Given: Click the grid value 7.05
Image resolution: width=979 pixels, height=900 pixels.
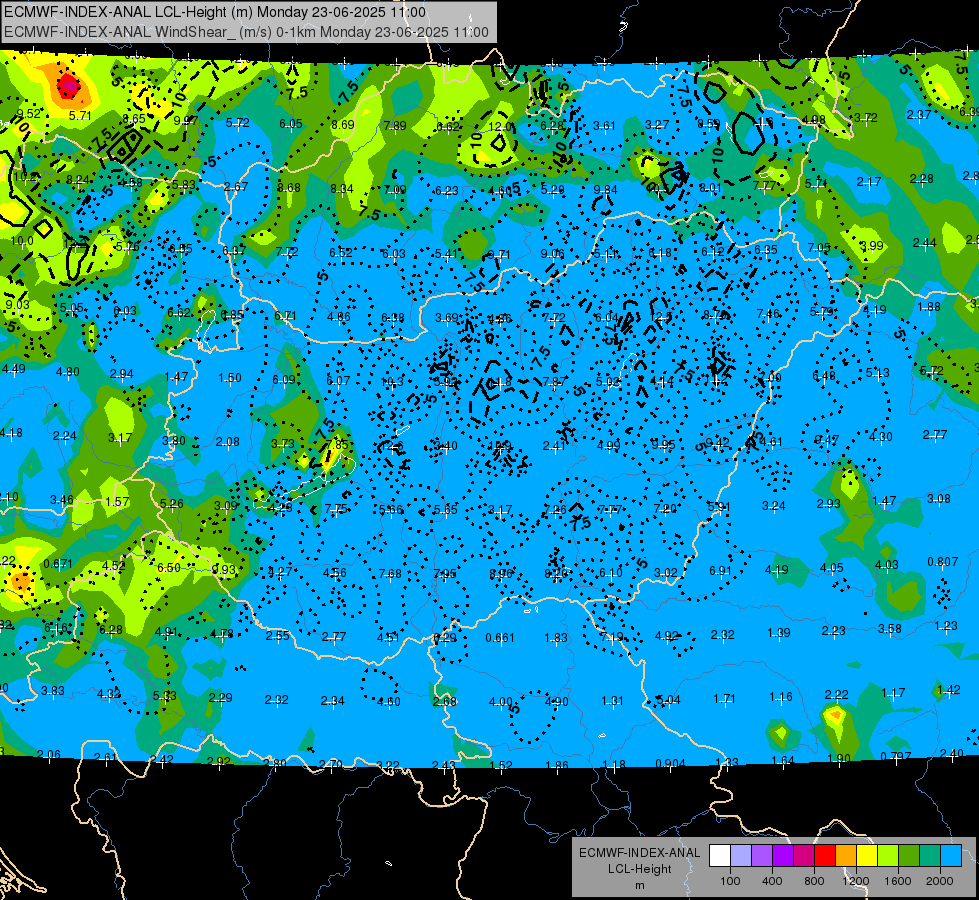Looking at the screenshot, I should pos(819,248).
